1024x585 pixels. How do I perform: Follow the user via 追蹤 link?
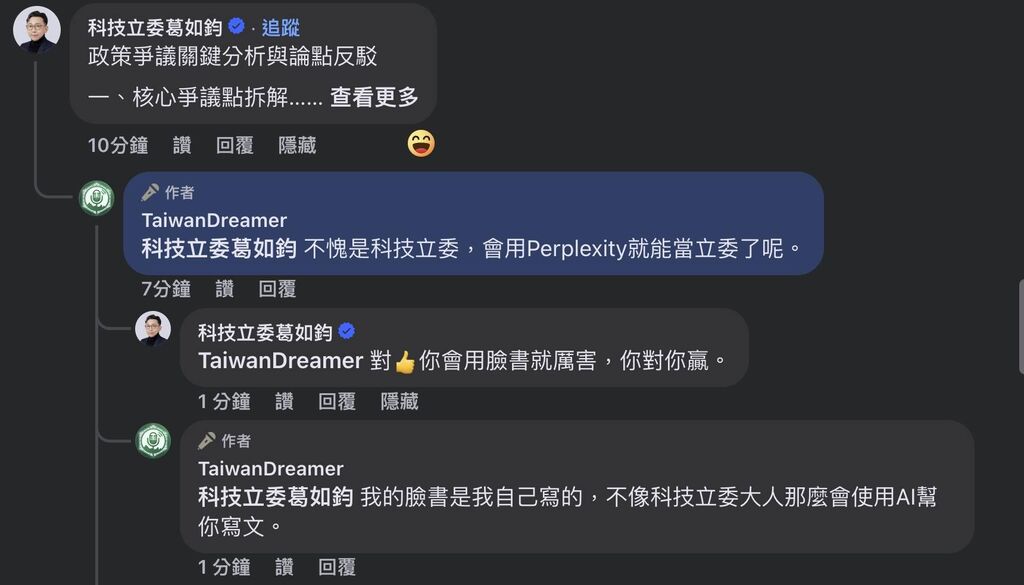[281, 27]
